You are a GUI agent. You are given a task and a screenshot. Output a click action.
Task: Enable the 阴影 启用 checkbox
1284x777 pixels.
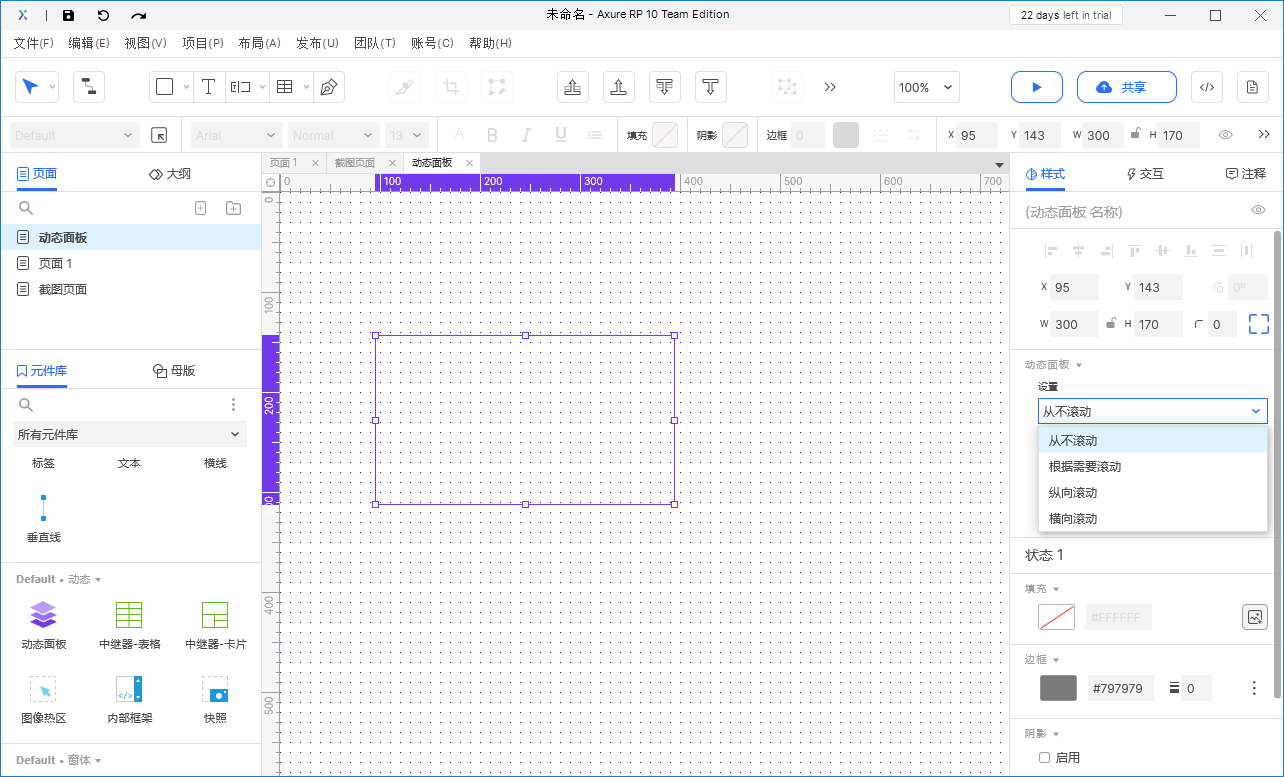click(1045, 758)
